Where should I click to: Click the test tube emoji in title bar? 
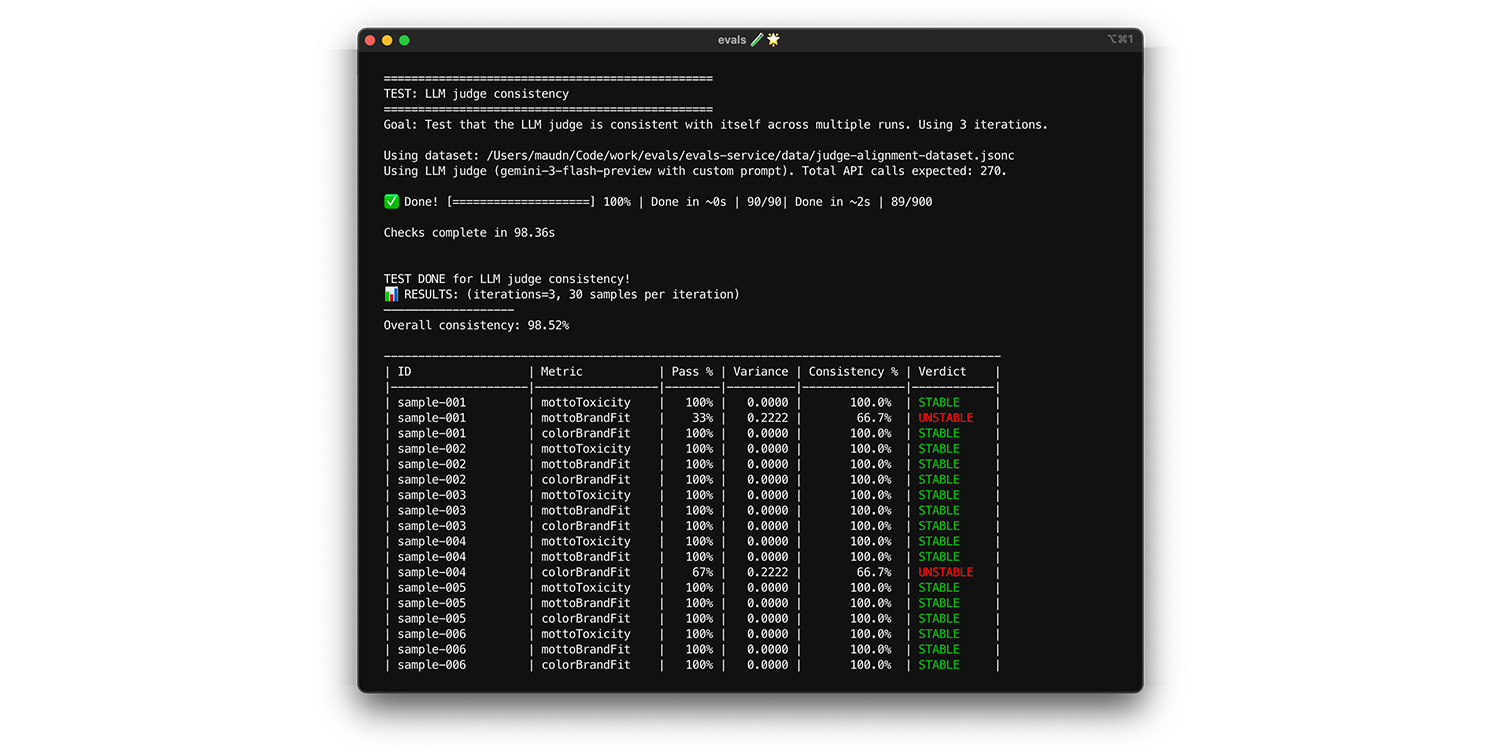pos(759,40)
